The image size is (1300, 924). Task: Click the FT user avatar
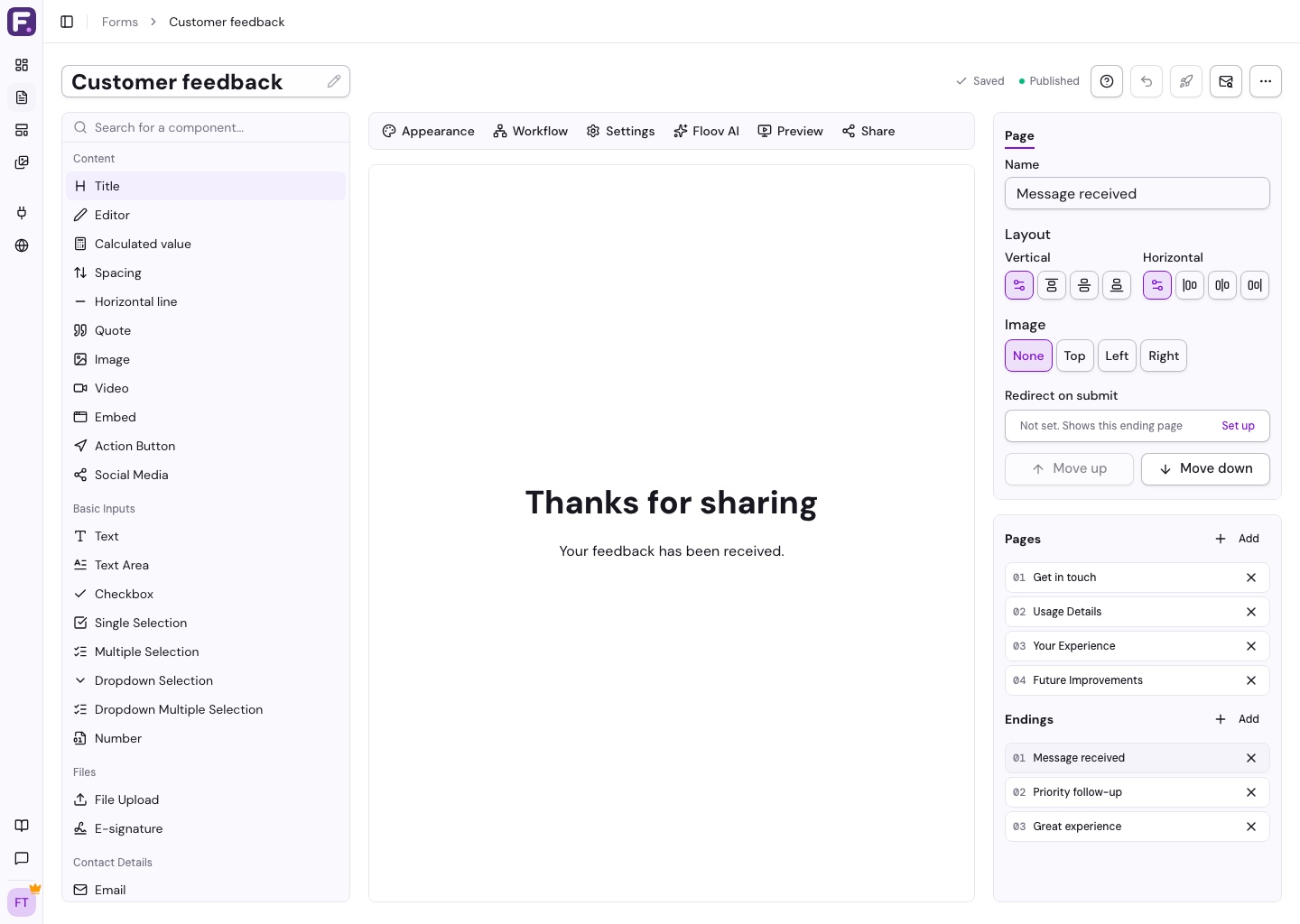pyautogui.click(x=22, y=902)
